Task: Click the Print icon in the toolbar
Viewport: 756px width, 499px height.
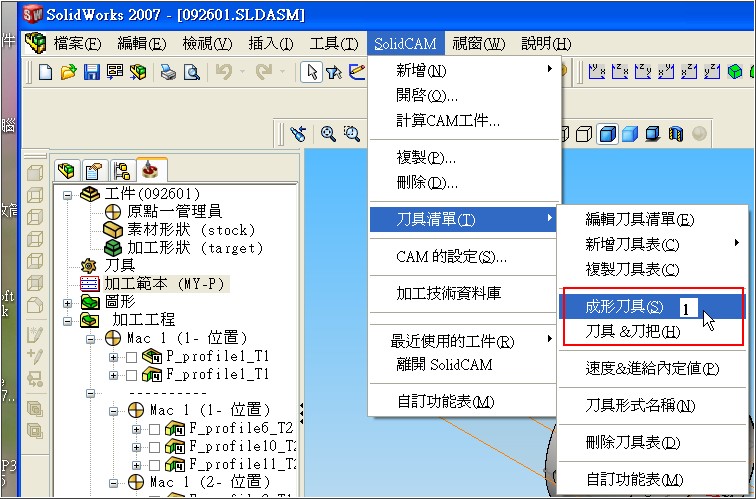Action: [x=169, y=71]
